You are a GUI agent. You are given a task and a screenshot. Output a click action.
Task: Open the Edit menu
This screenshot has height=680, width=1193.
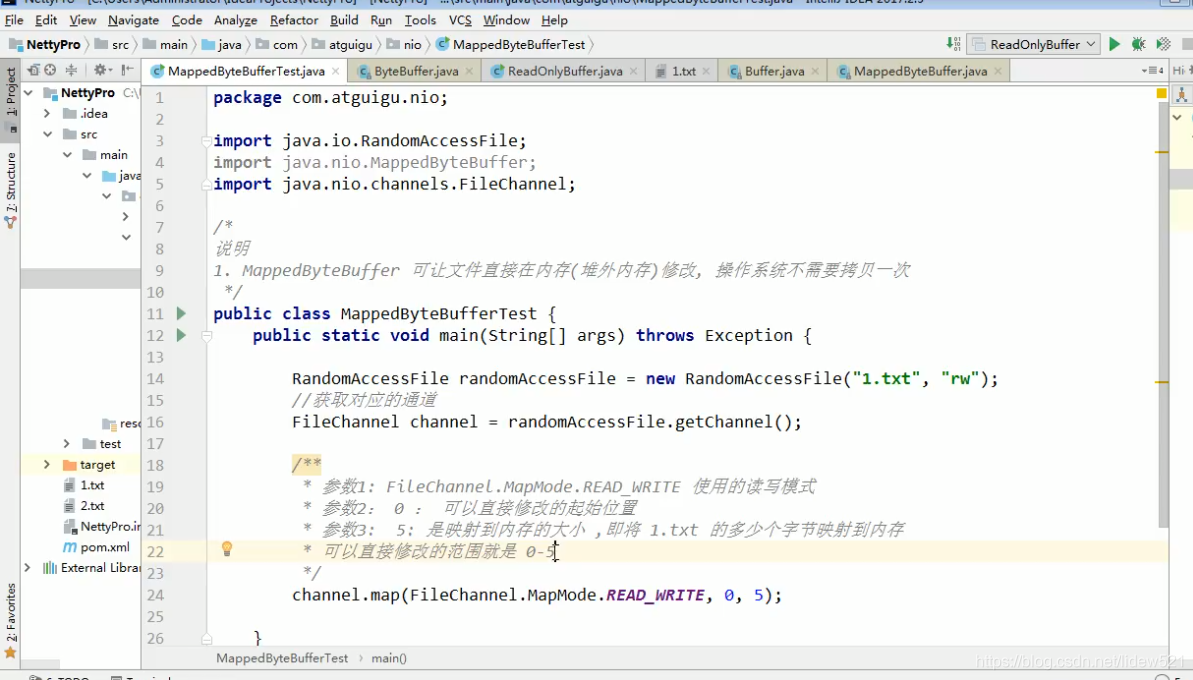tap(46, 20)
